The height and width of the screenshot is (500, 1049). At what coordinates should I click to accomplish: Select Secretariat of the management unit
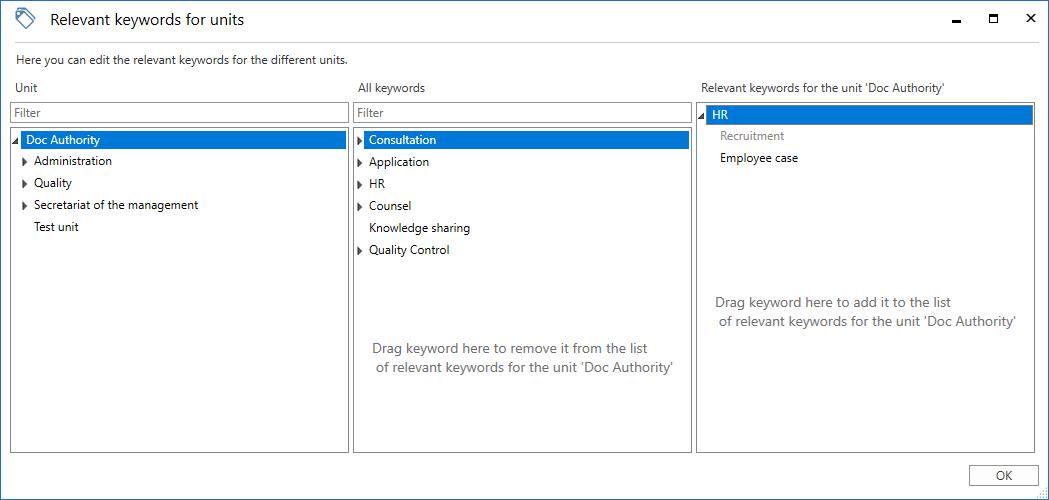tap(116, 205)
